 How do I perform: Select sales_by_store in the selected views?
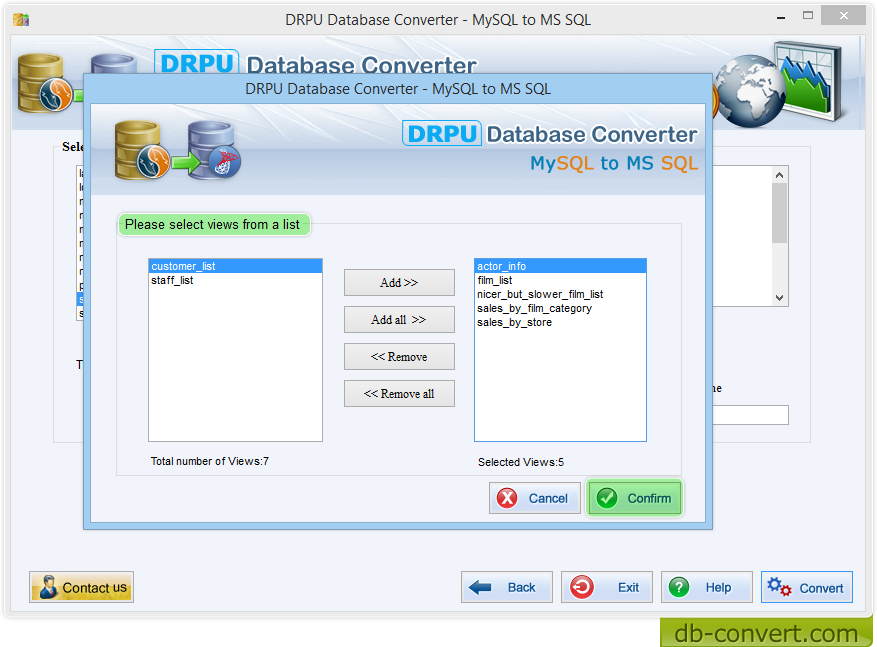560,322
